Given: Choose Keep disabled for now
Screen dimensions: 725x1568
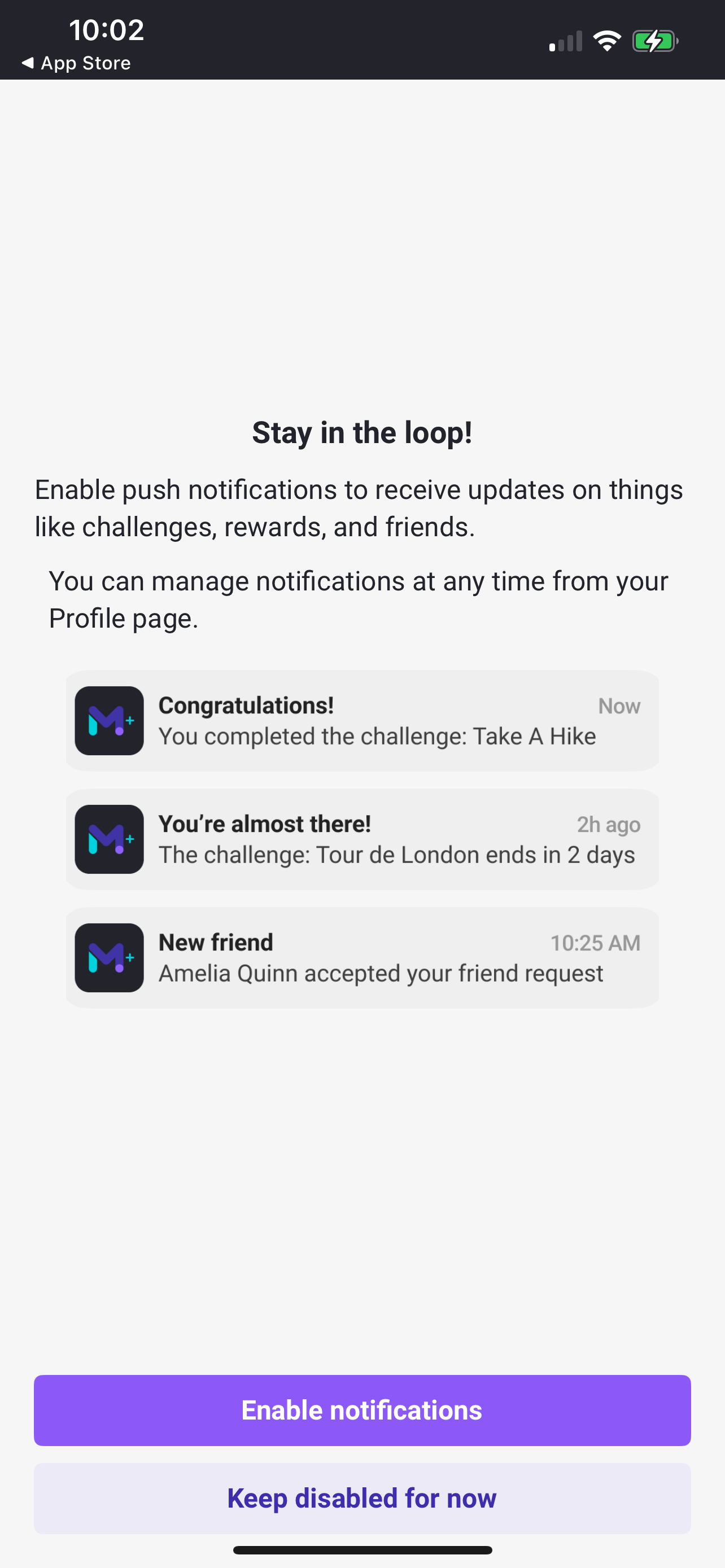Looking at the screenshot, I should (x=362, y=1499).
